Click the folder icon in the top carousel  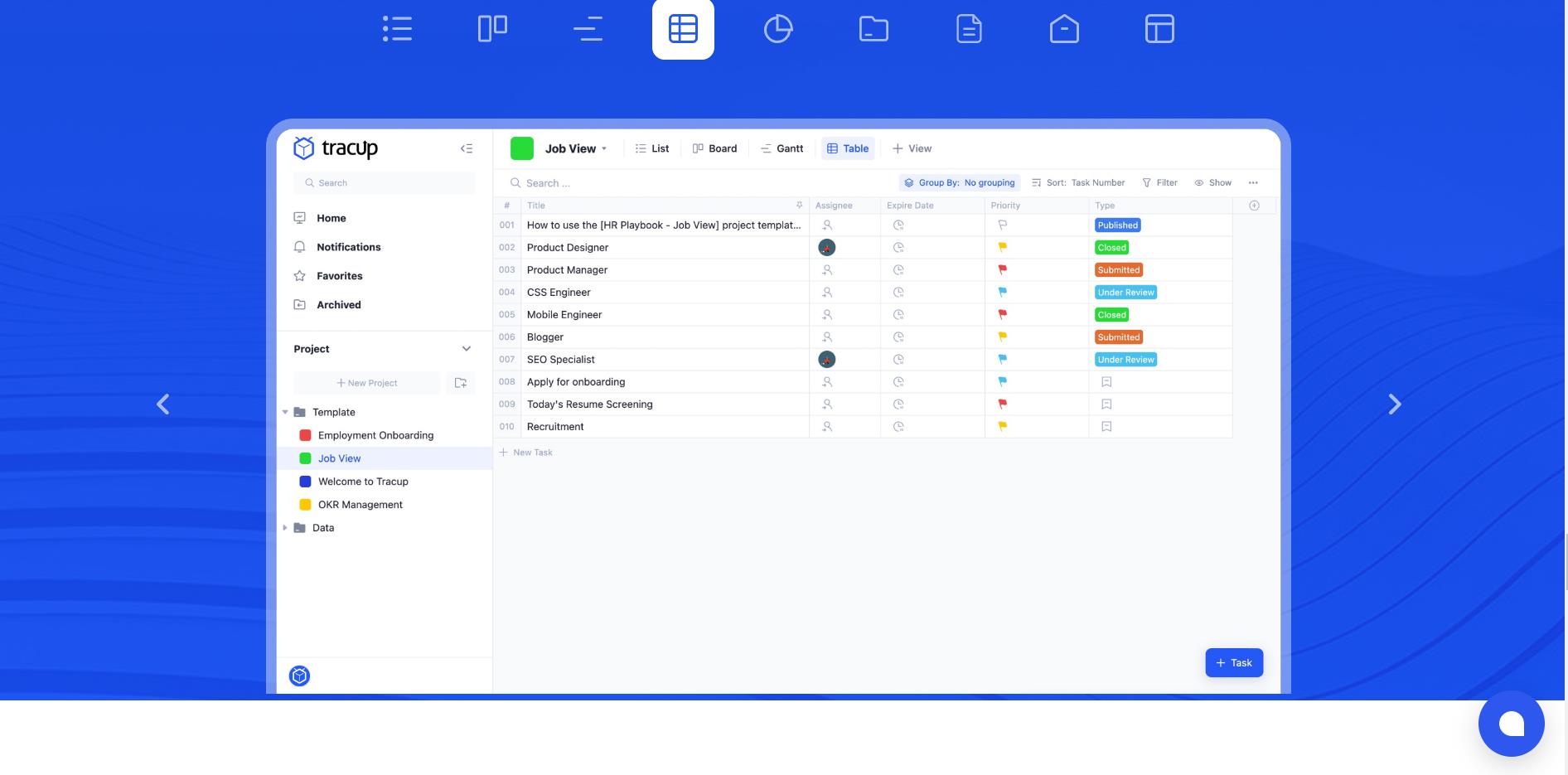(874, 28)
